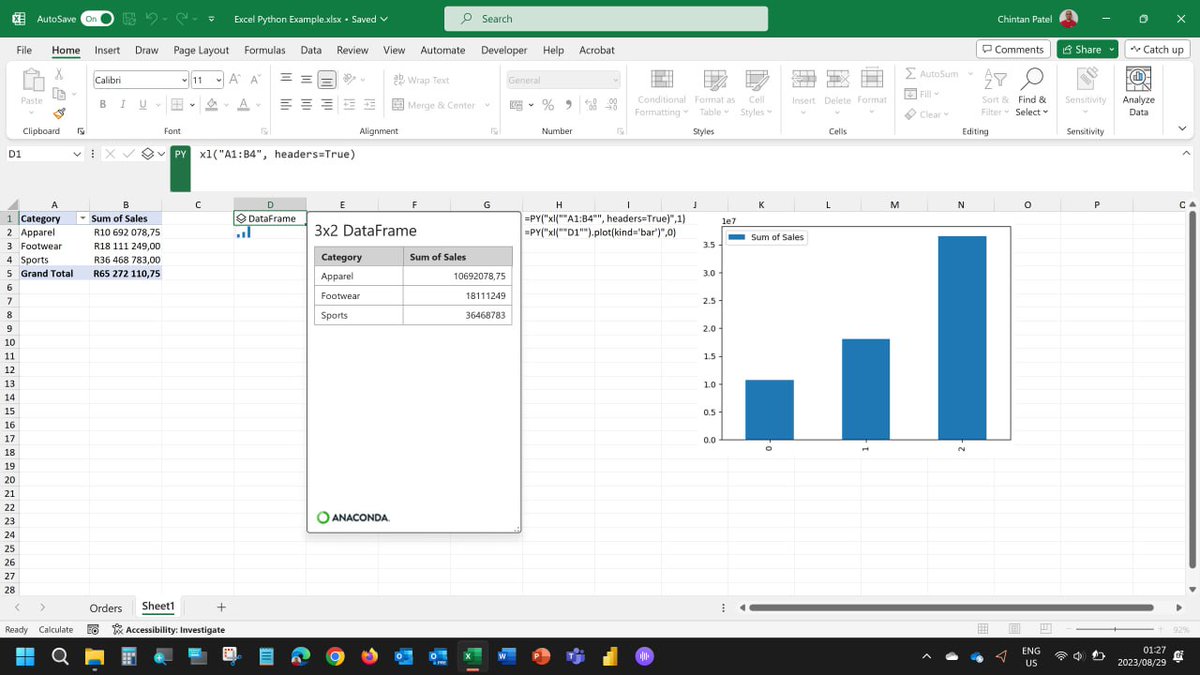Open the Formulas ribbon tab
The width and height of the screenshot is (1200, 675).
pyautogui.click(x=265, y=50)
